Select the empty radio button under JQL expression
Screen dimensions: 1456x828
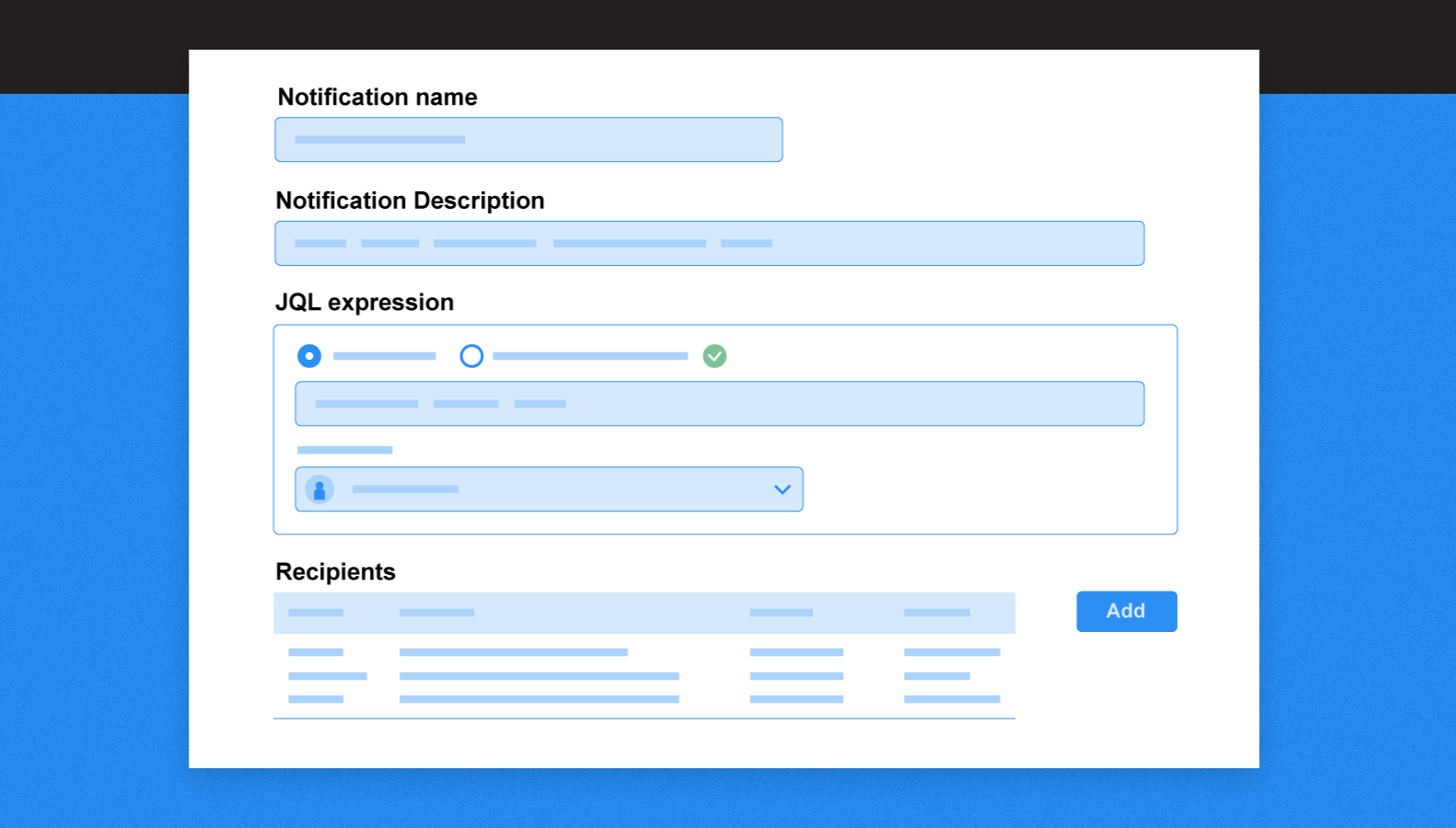[471, 356]
